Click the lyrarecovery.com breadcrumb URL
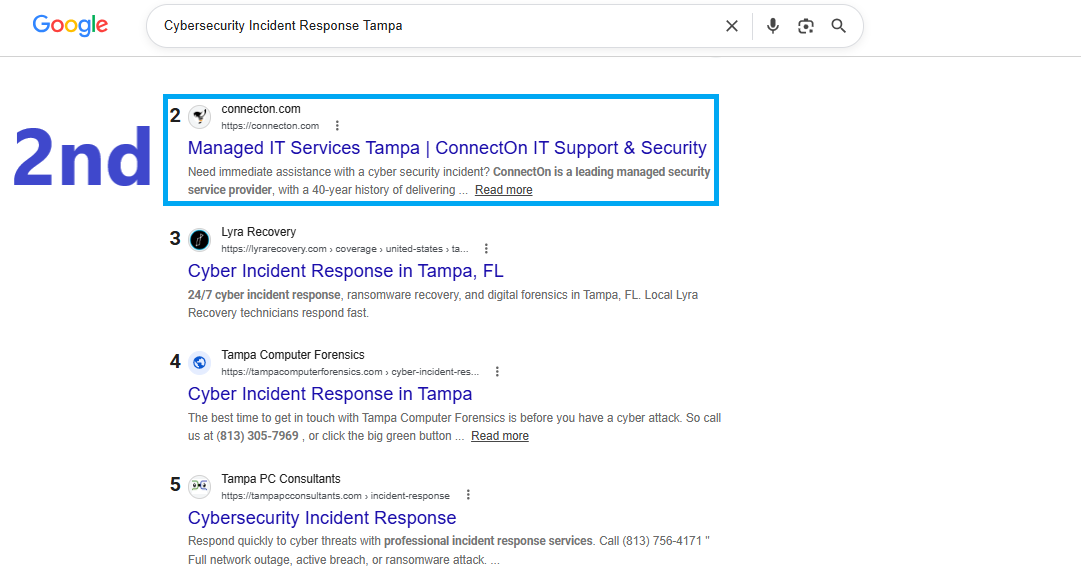The width and height of the screenshot is (1081, 579). [345, 249]
